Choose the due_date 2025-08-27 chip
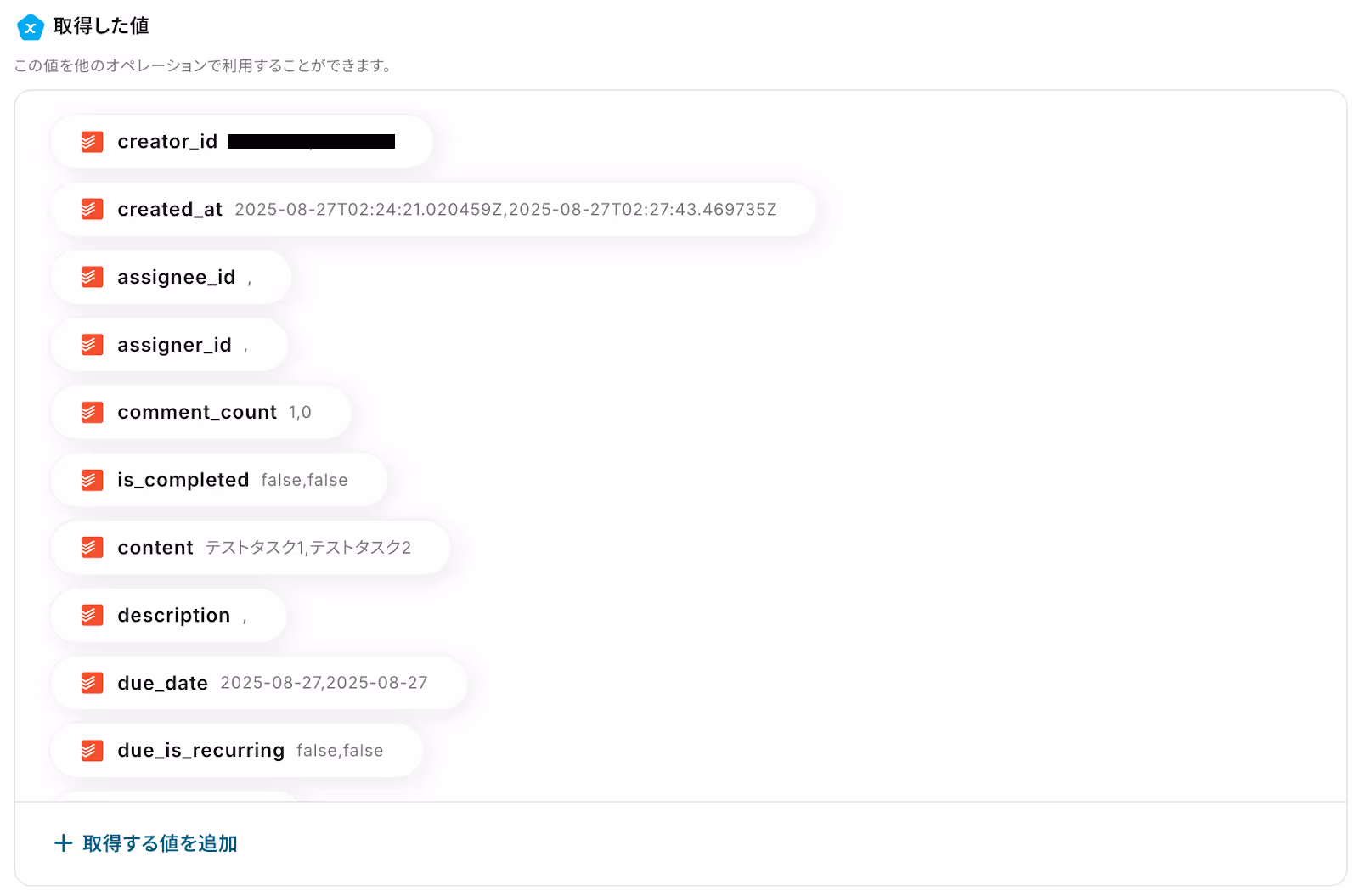This screenshot has width=1359, height=896. pyautogui.click(x=258, y=683)
